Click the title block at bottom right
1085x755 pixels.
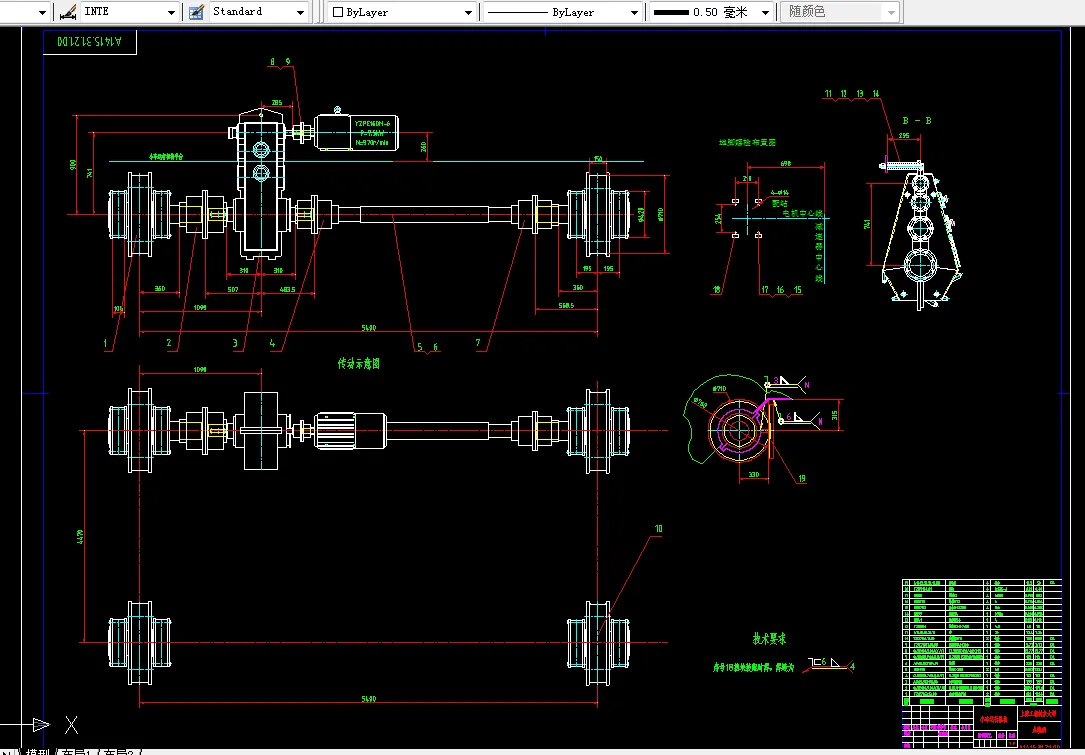click(981, 727)
